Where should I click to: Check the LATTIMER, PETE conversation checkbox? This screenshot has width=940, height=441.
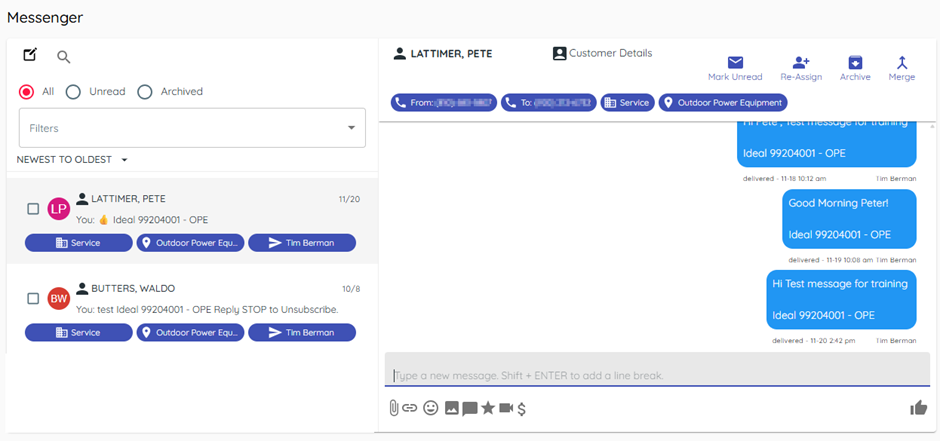click(x=33, y=209)
